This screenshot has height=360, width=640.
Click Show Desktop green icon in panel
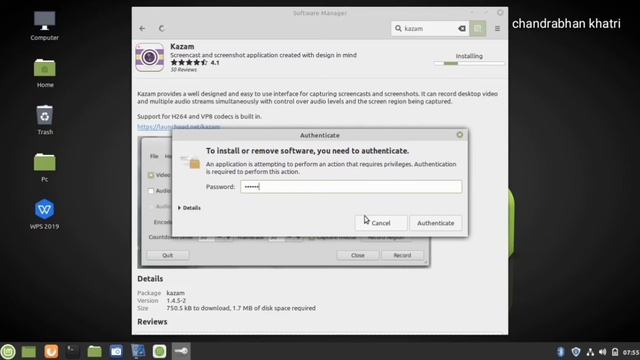click(29, 351)
